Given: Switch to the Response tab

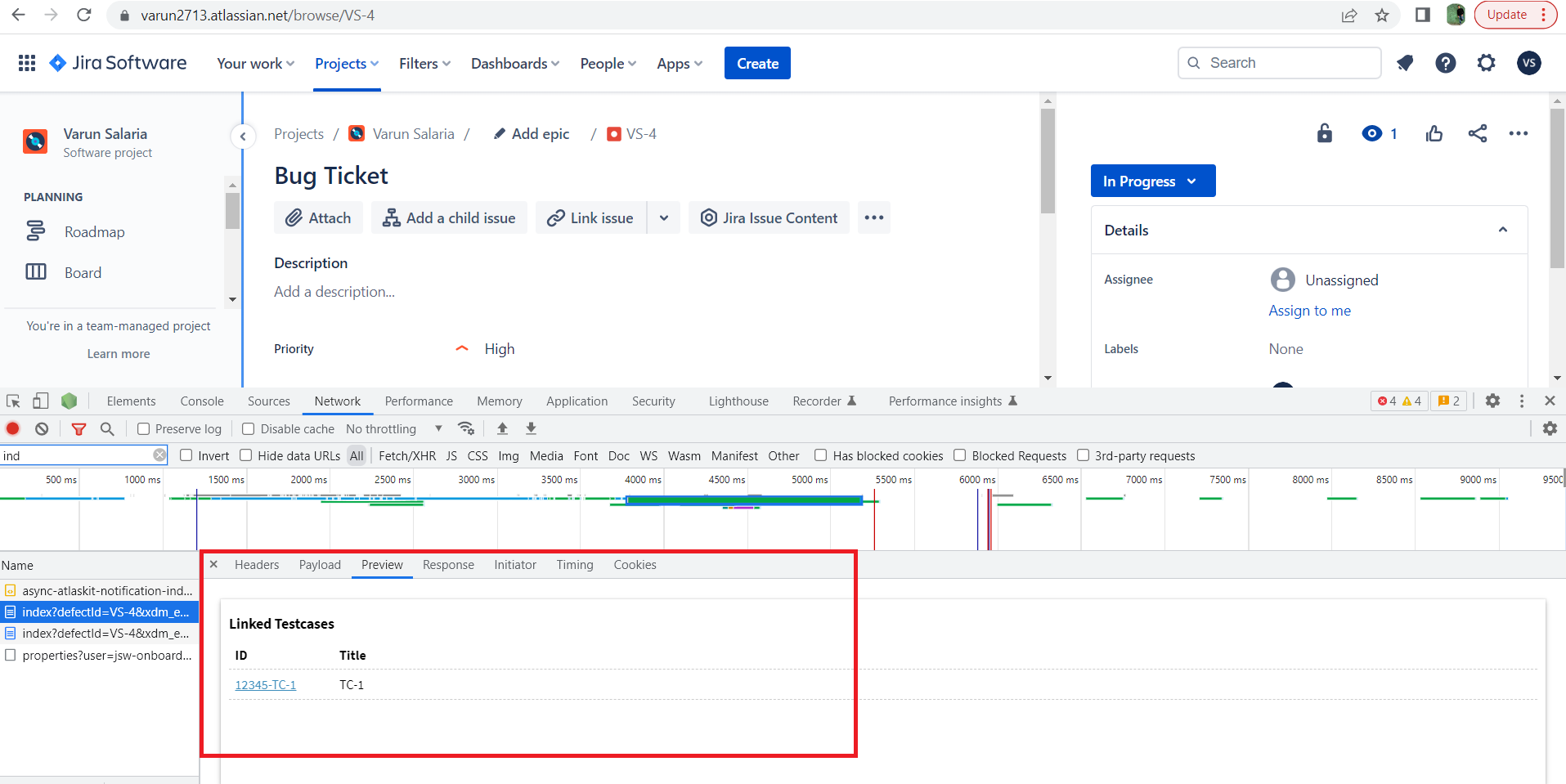Looking at the screenshot, I should click(448, 565).
